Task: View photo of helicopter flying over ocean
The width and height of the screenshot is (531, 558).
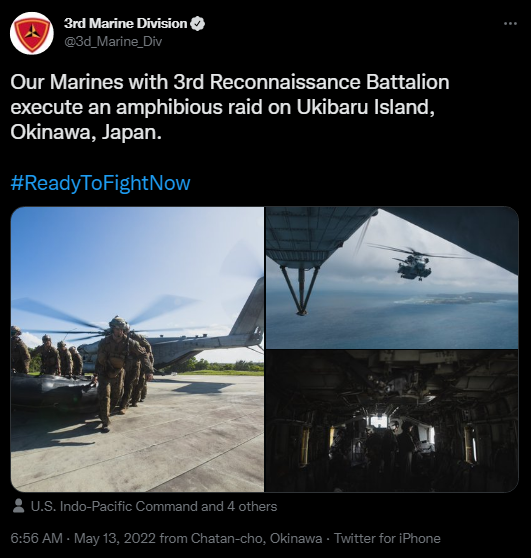Action: [392, 278]
